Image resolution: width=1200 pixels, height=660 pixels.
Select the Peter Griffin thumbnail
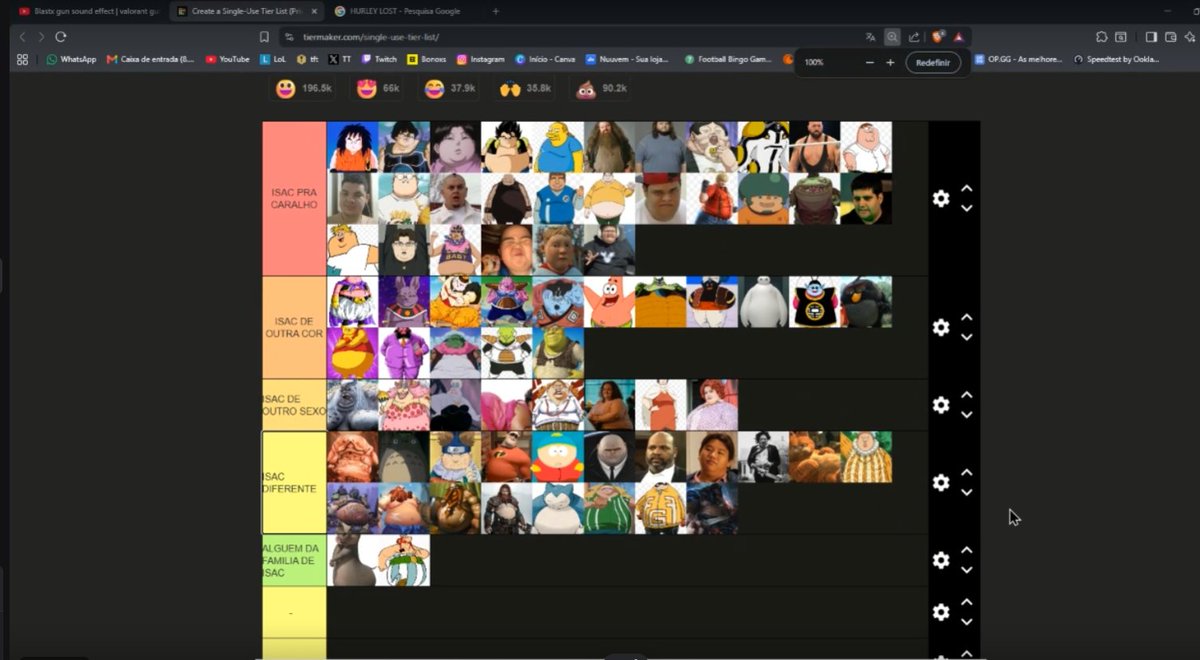coord(866,147)
